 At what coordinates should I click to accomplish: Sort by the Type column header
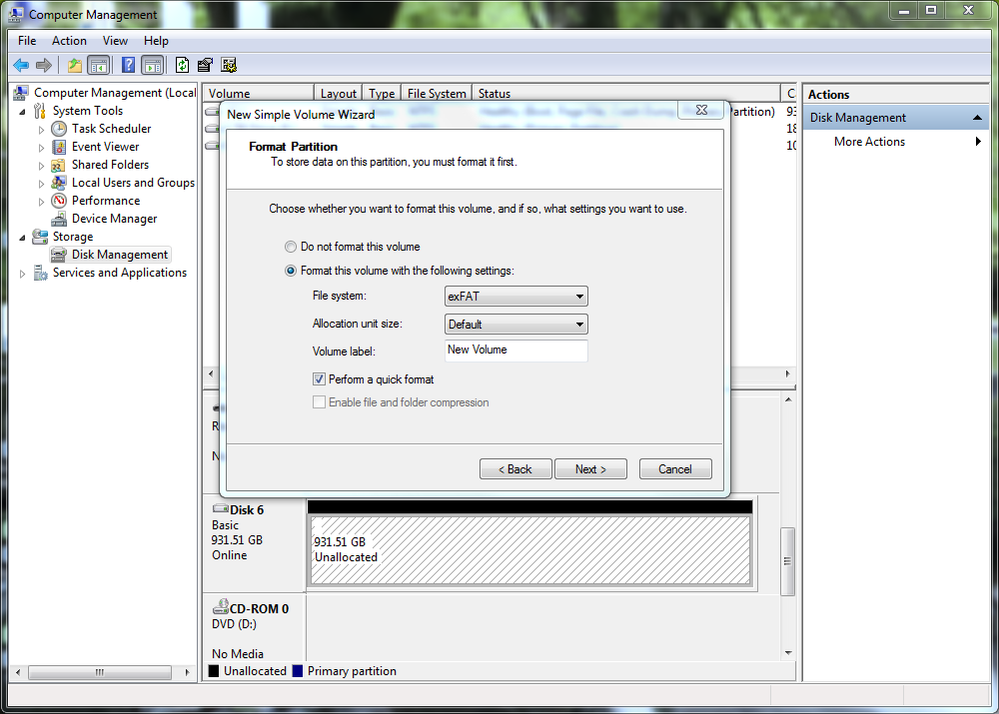point(382,94)
